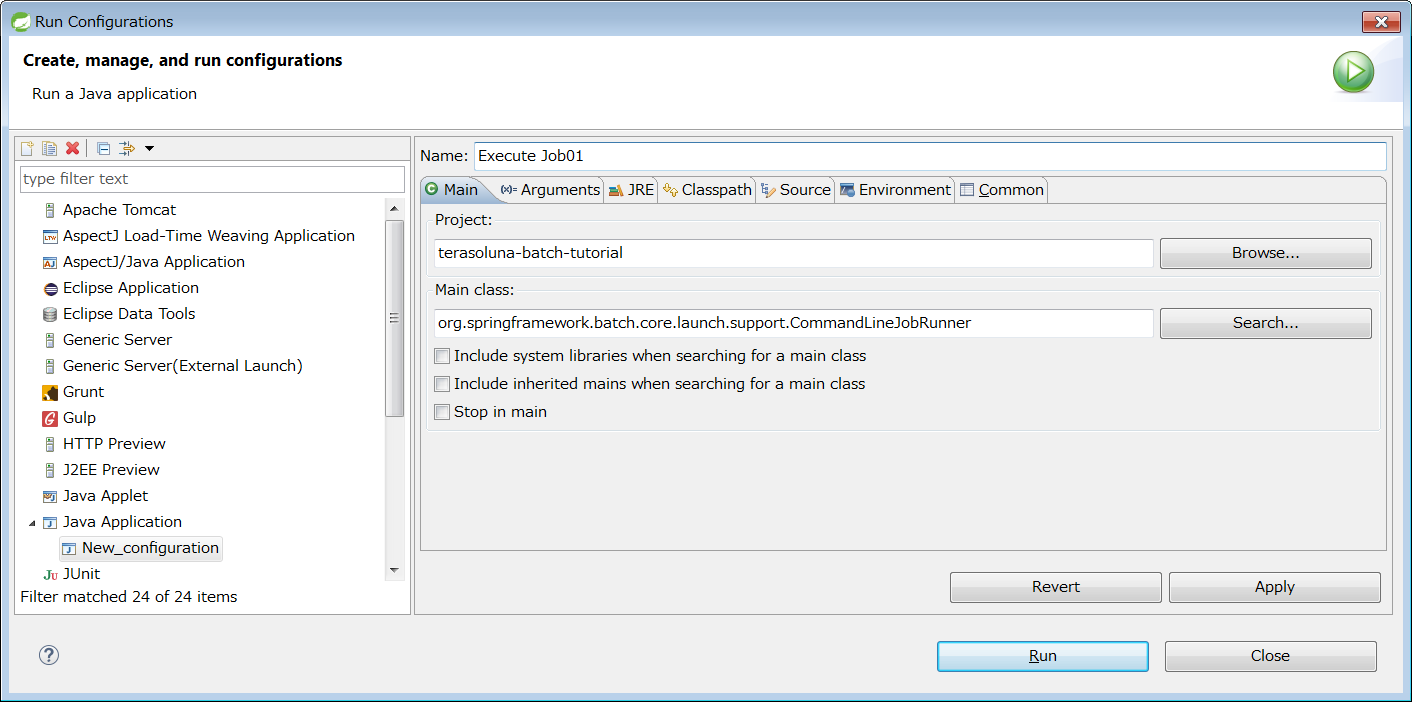The image size is (1412, 702).
Task: Select Apache Tomcat configuration type
Action: (x=119, y=210)
